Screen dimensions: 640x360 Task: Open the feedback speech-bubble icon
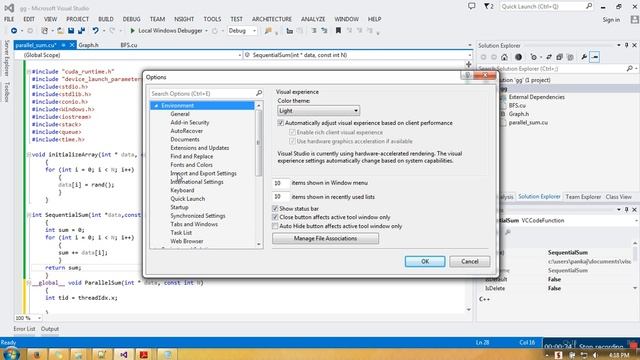471,6
